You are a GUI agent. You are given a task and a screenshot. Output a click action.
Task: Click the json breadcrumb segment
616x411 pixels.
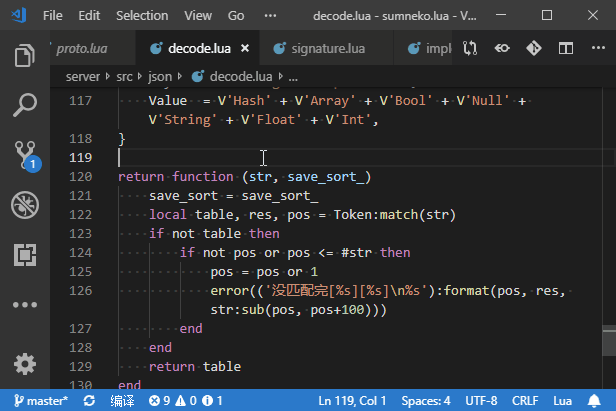160,76
